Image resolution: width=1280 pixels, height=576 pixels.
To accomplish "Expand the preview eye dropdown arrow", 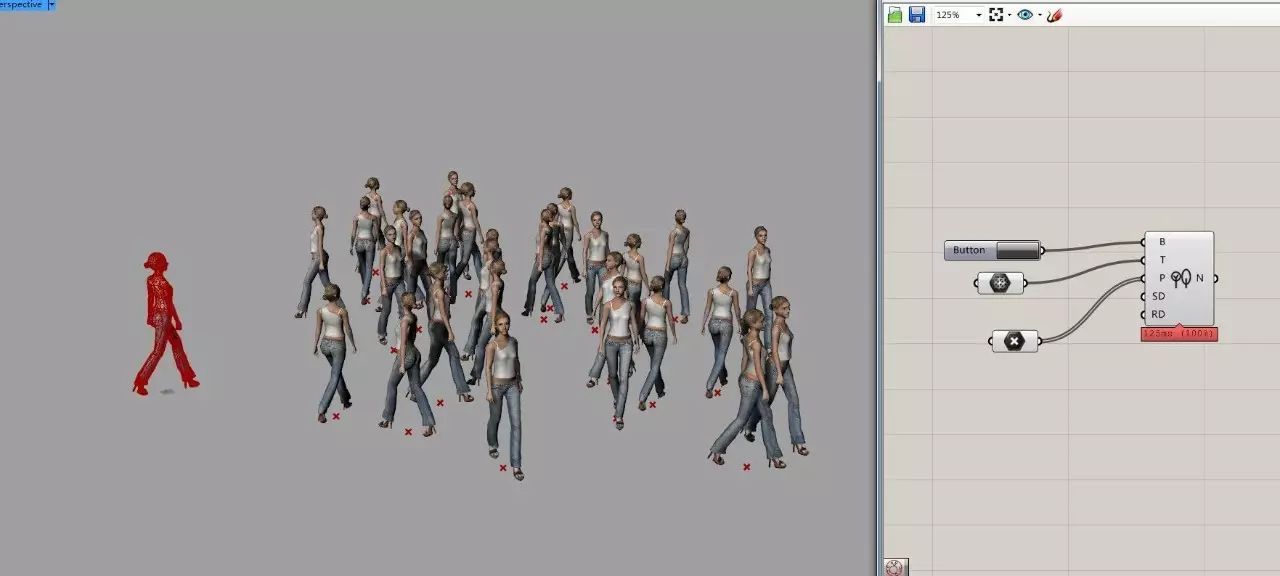I will 1039,15.
